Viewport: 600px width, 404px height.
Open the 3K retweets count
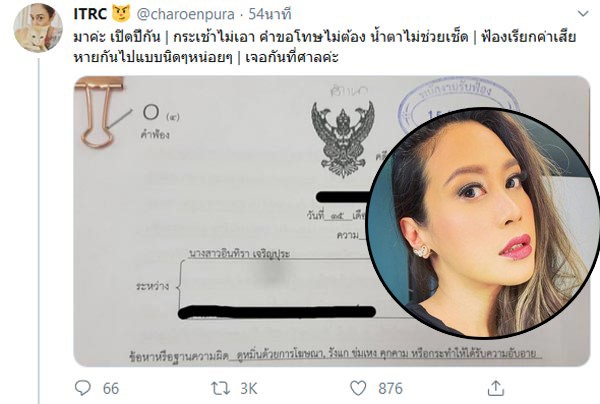point(249,388)
